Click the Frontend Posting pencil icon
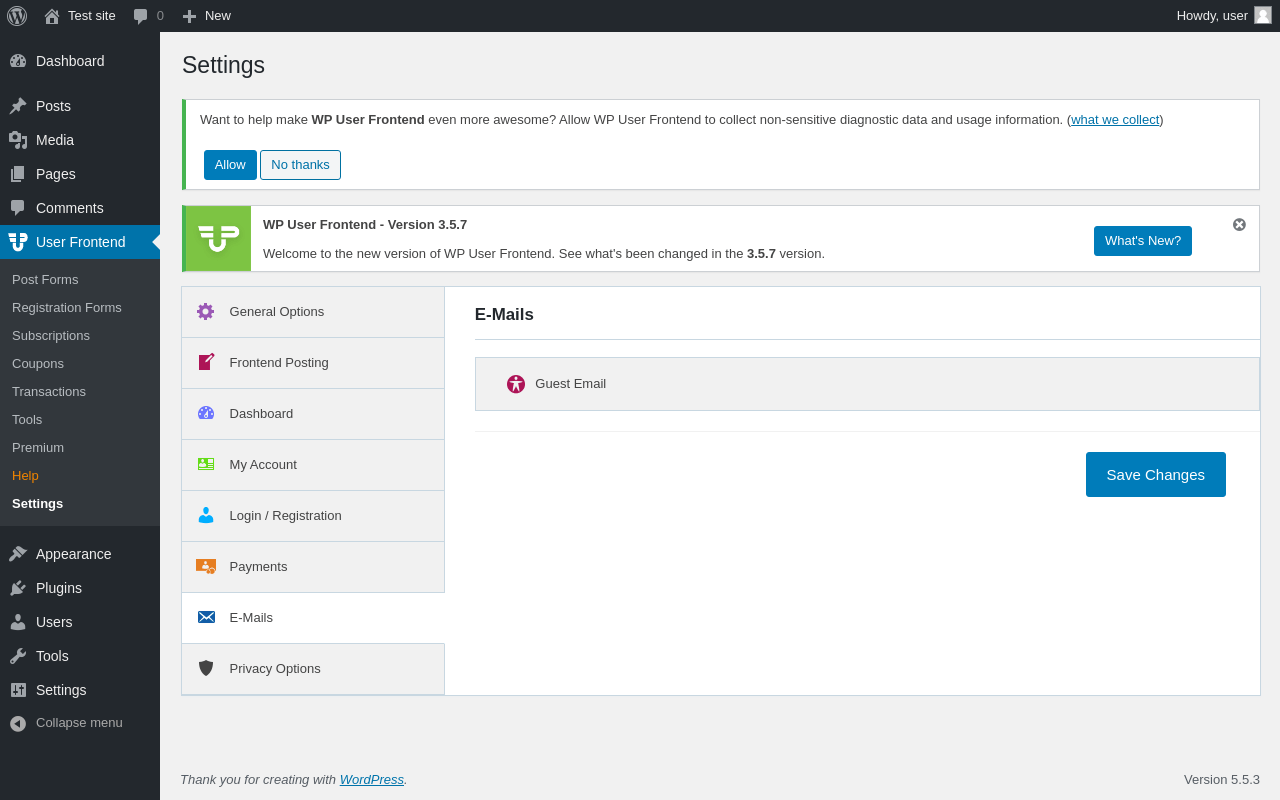Image resolution: width=1280 pixels, height=800 pixels. (206, 362)
